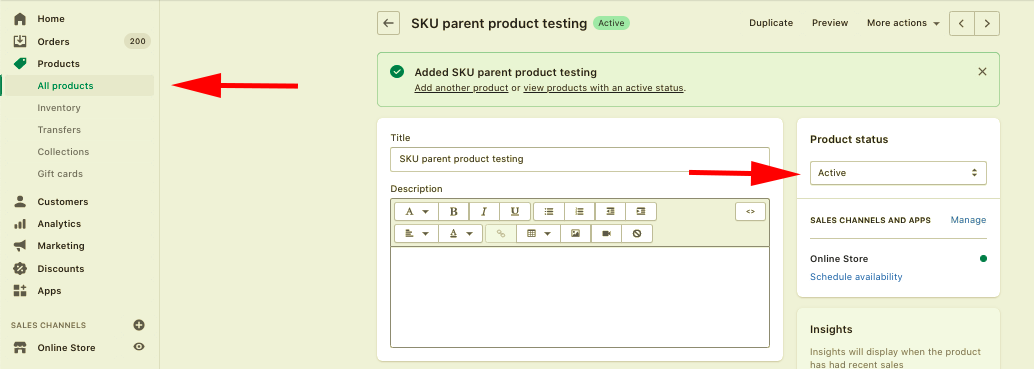This screenshot has width=1034, height=369.
Task: View online store with eye icon
Action: [138, 347]
